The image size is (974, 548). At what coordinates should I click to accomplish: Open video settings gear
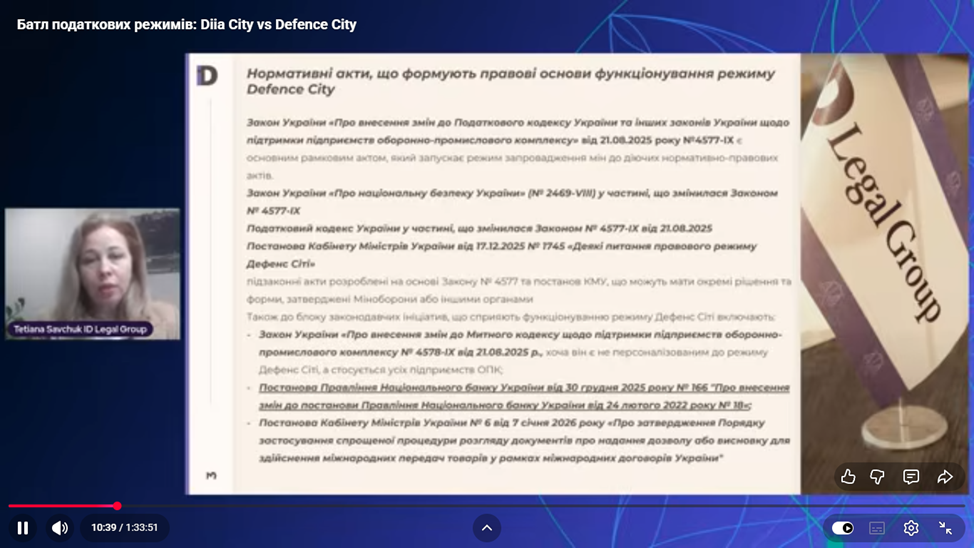911,528
